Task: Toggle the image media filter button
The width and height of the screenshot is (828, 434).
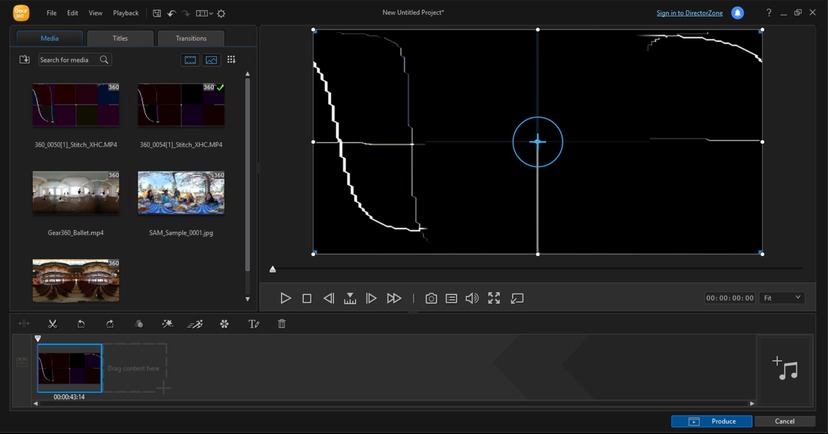Action: 211,60
